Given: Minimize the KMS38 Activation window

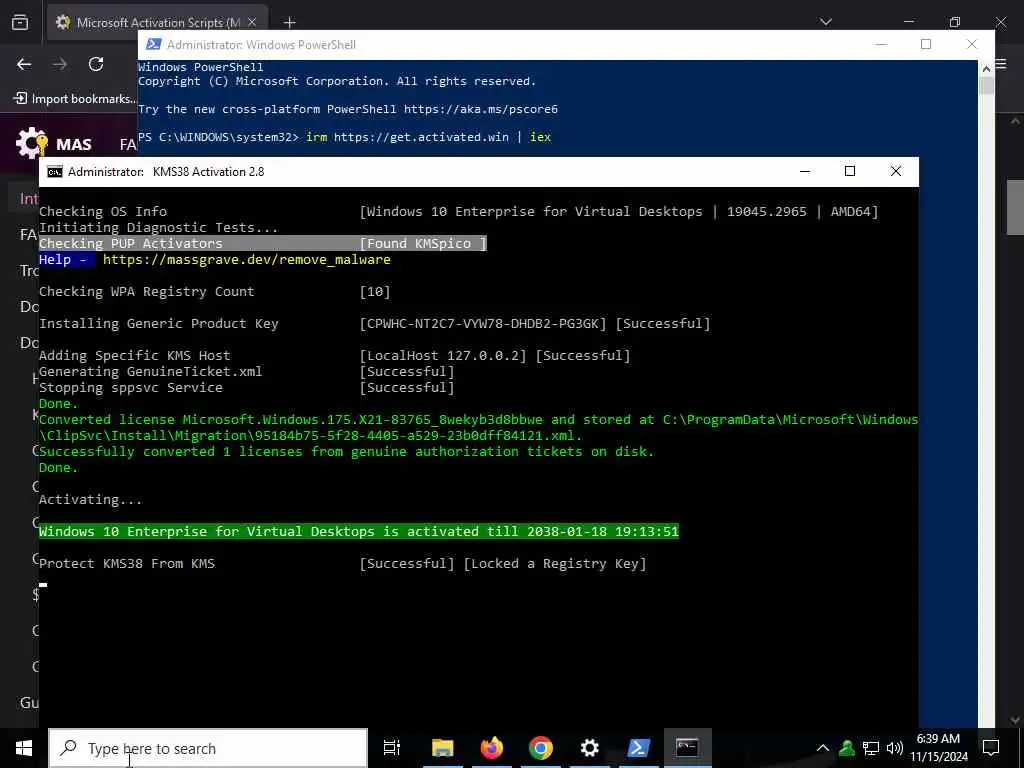Looking at the screenshot, I should click(805, 171).
